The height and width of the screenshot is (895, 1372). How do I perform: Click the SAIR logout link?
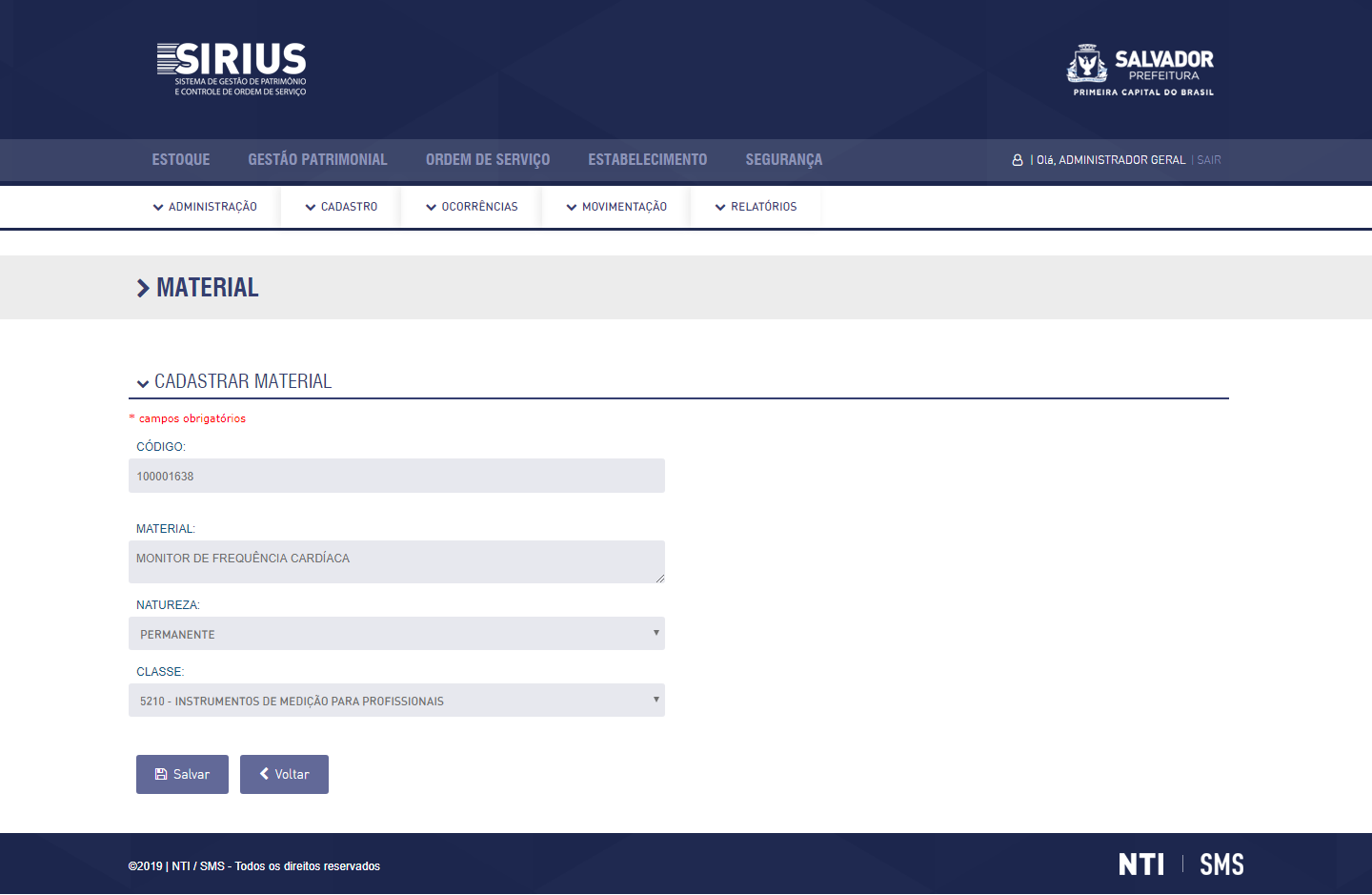(1209, 160)
